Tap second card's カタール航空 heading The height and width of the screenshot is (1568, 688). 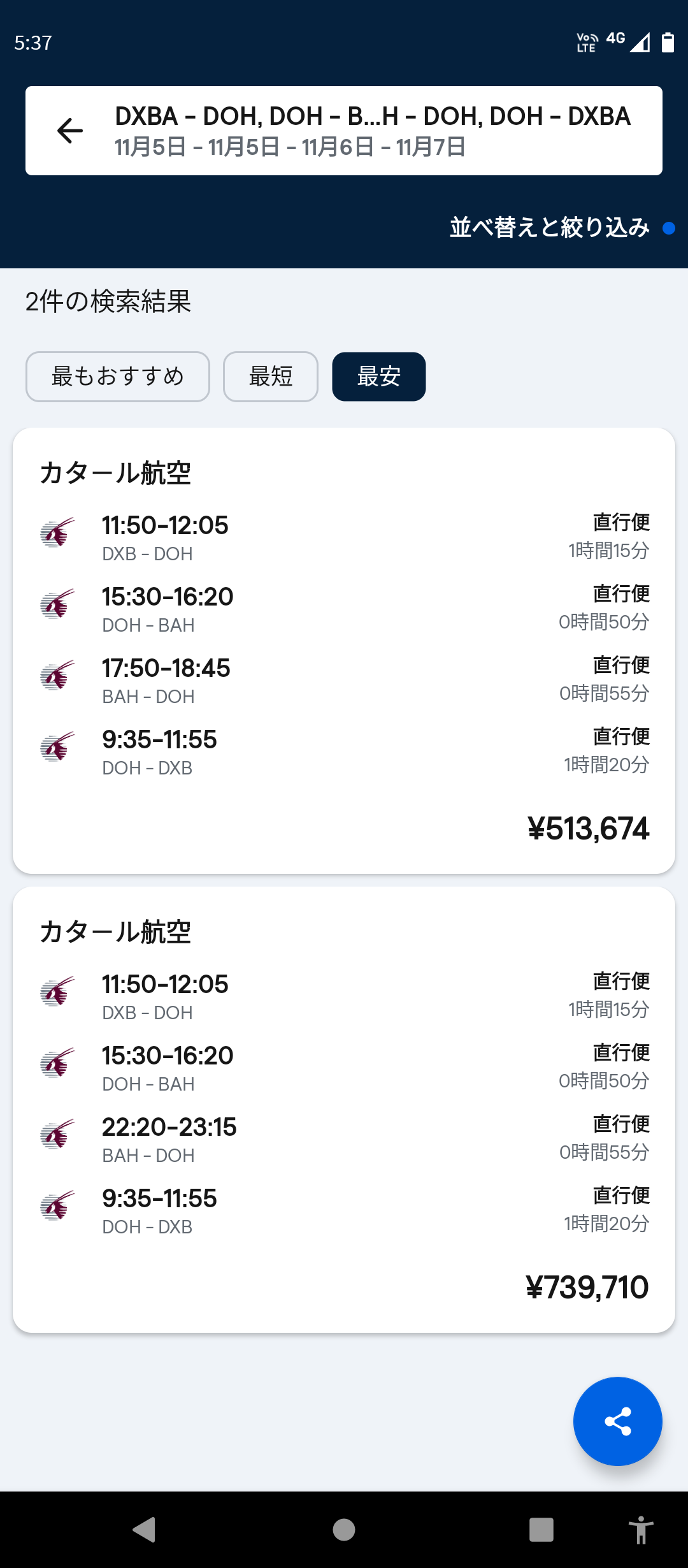[115, 932]
